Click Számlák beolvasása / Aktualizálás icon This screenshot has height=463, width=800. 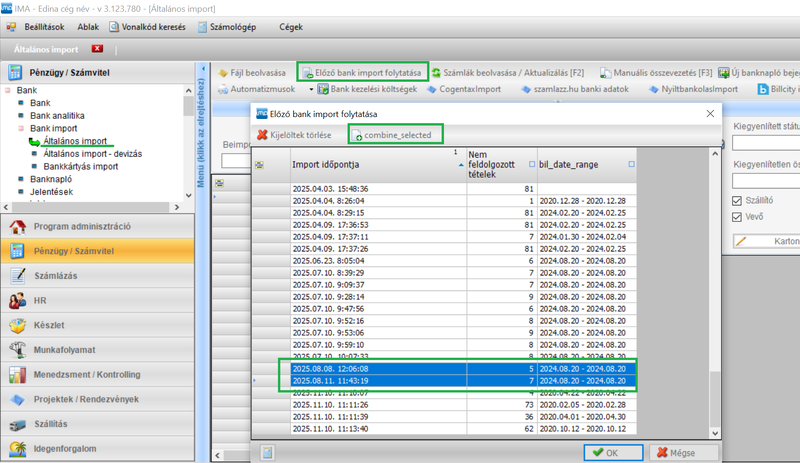(436, 73)
